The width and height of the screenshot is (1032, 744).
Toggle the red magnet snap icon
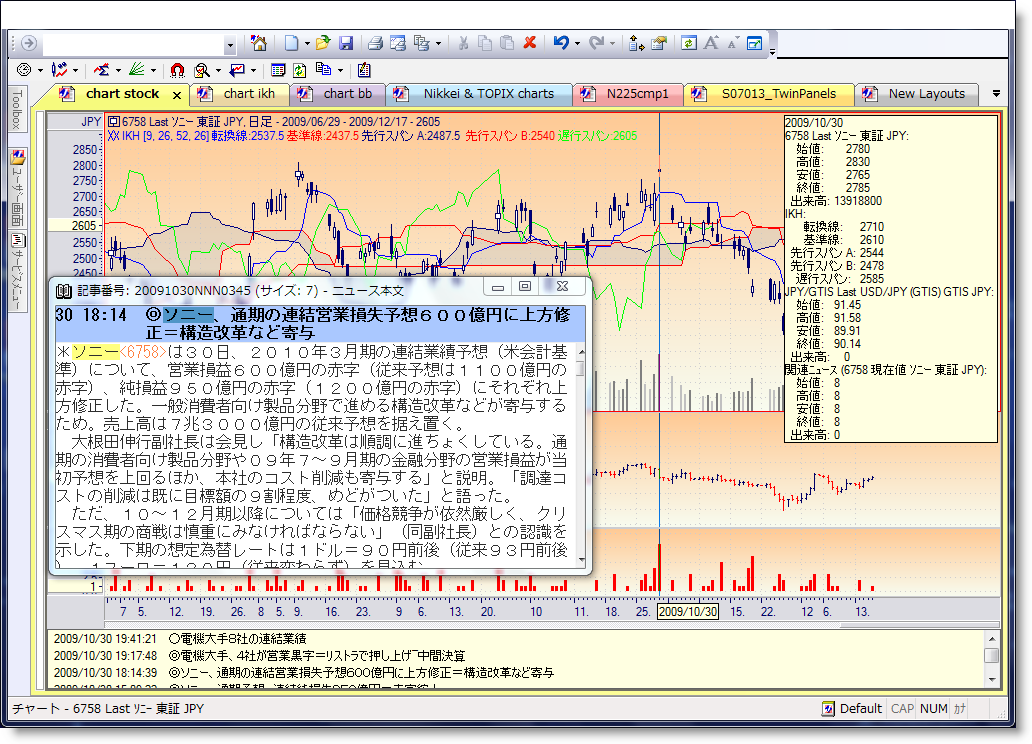(177, 70)
